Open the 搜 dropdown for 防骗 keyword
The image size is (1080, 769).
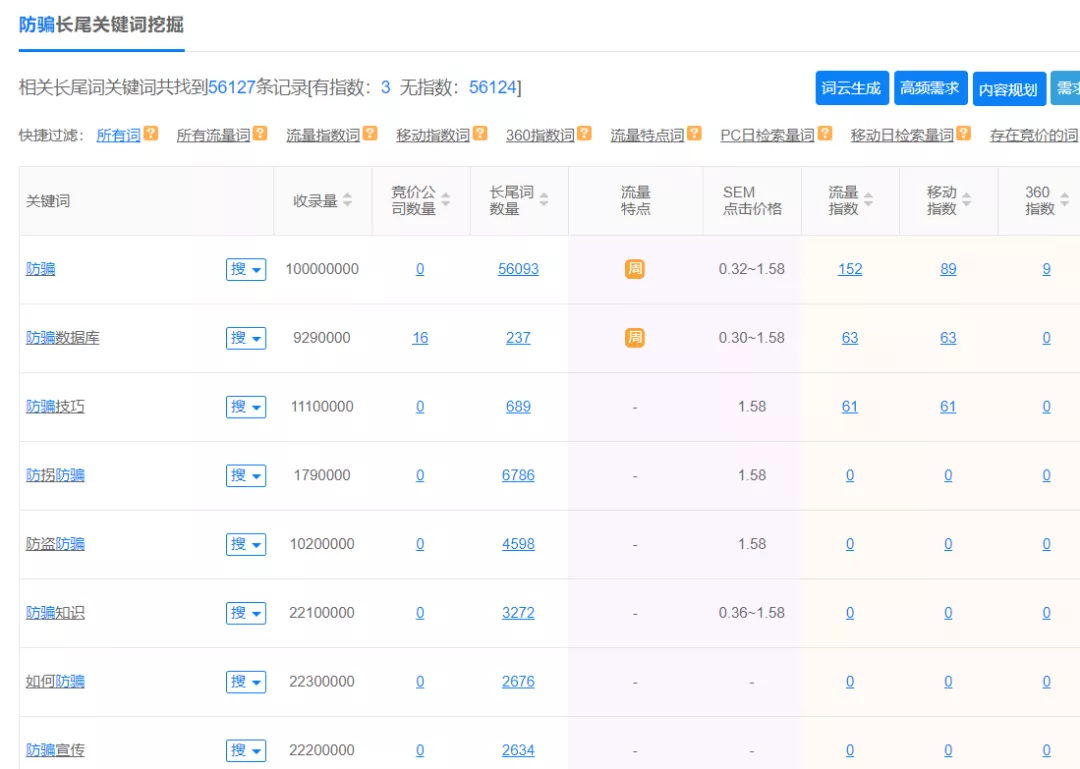click(246, 269)
